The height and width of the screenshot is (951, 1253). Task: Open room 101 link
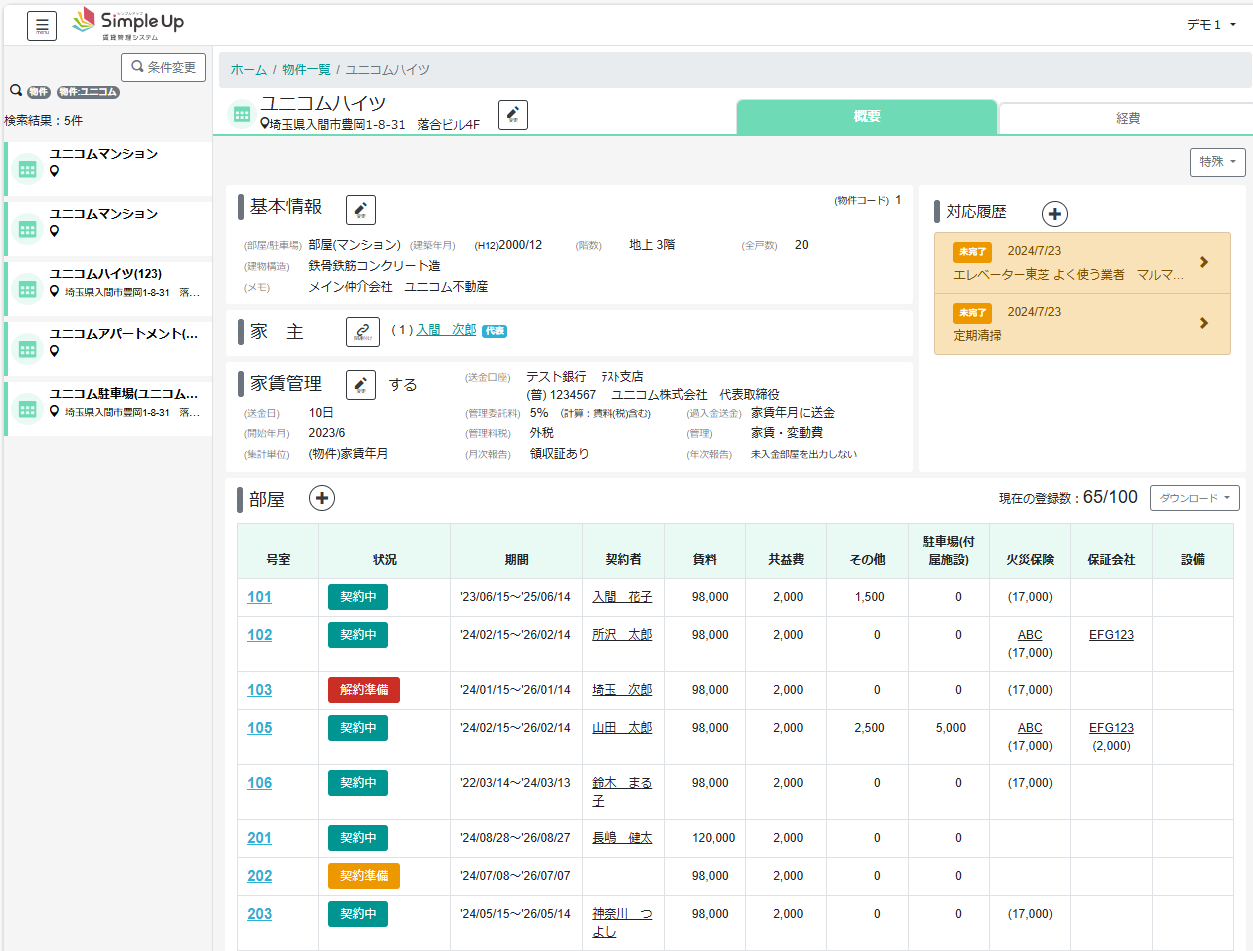click(259, 597)
